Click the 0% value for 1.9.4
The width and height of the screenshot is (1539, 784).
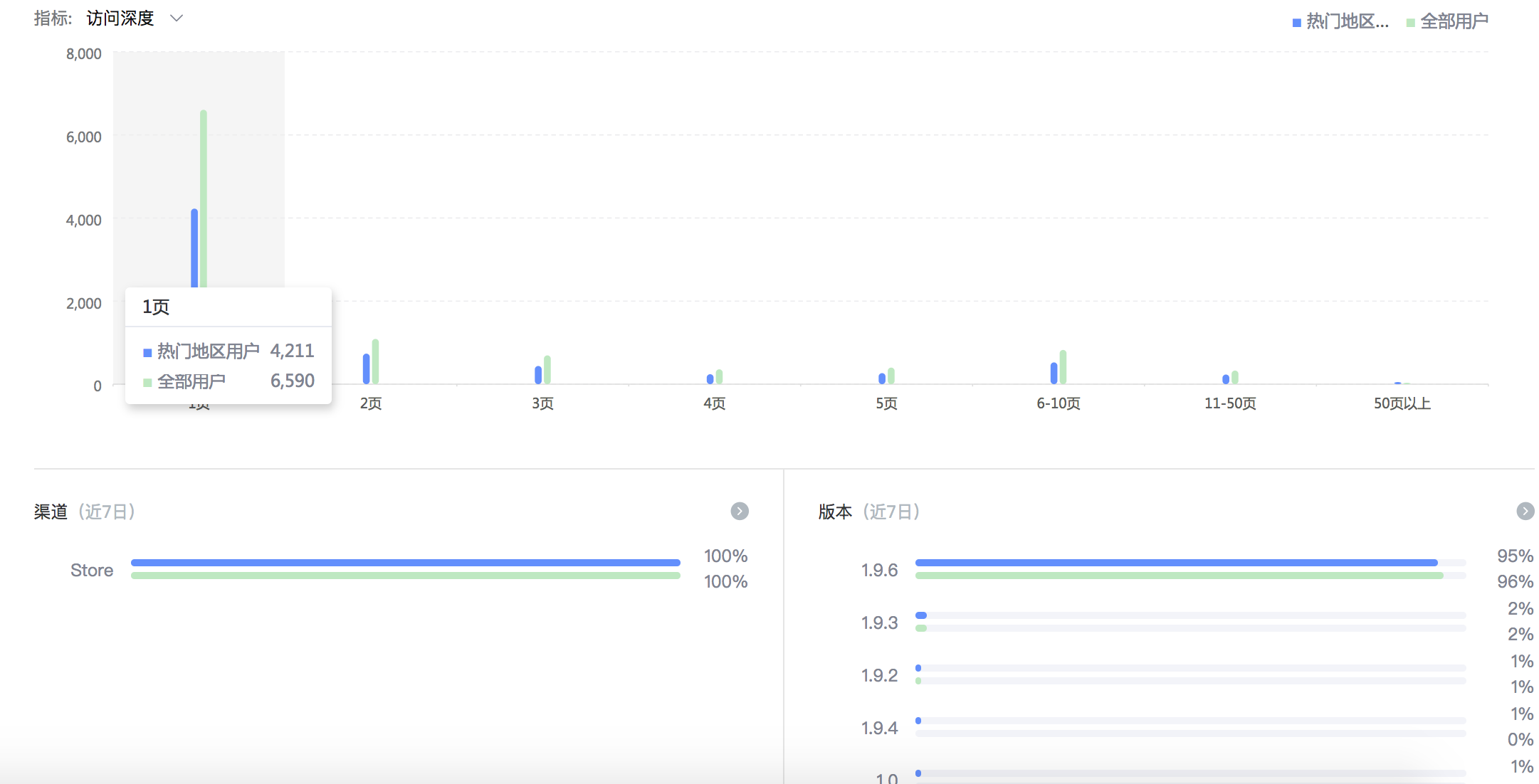click(1520, 740)
